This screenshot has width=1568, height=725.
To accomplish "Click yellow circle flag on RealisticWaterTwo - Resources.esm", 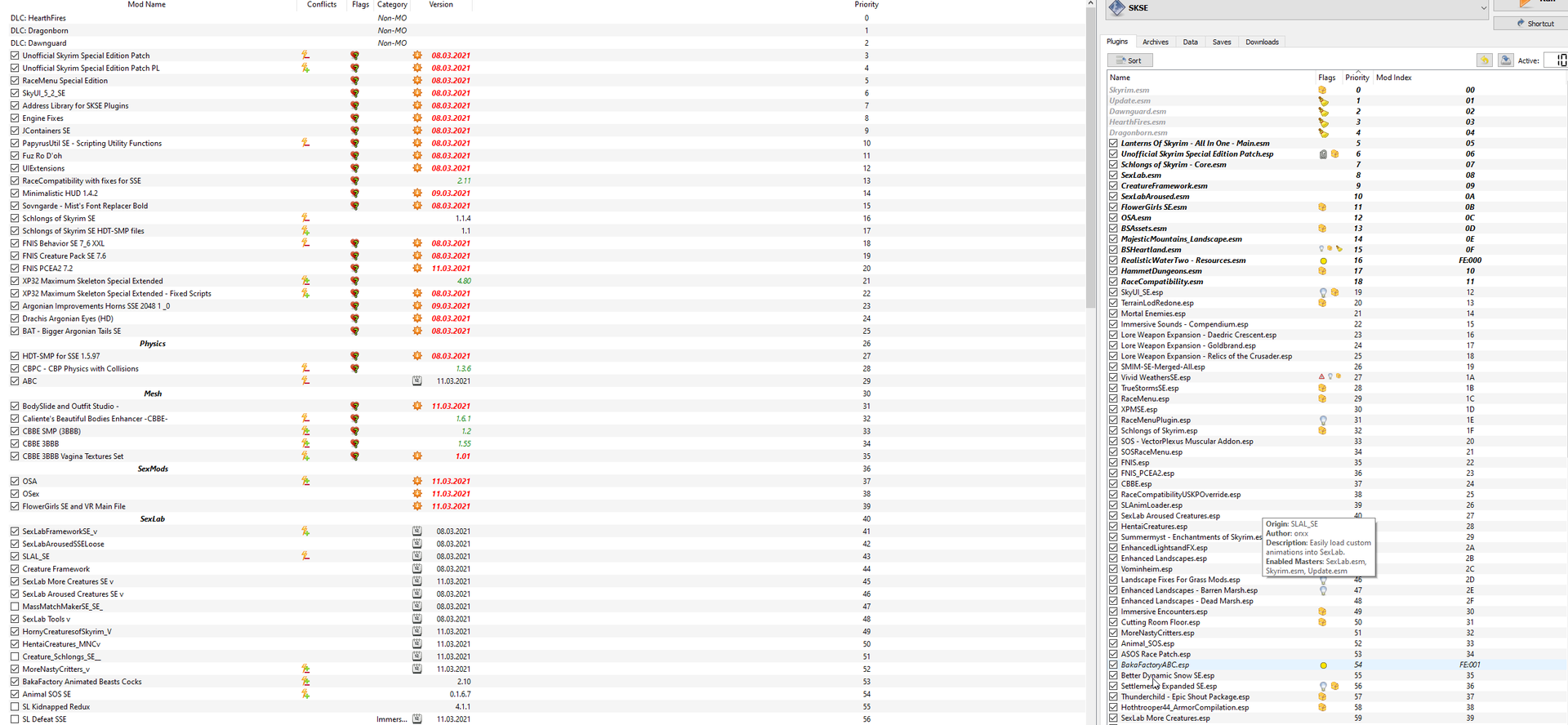I will coord(1323,261).
